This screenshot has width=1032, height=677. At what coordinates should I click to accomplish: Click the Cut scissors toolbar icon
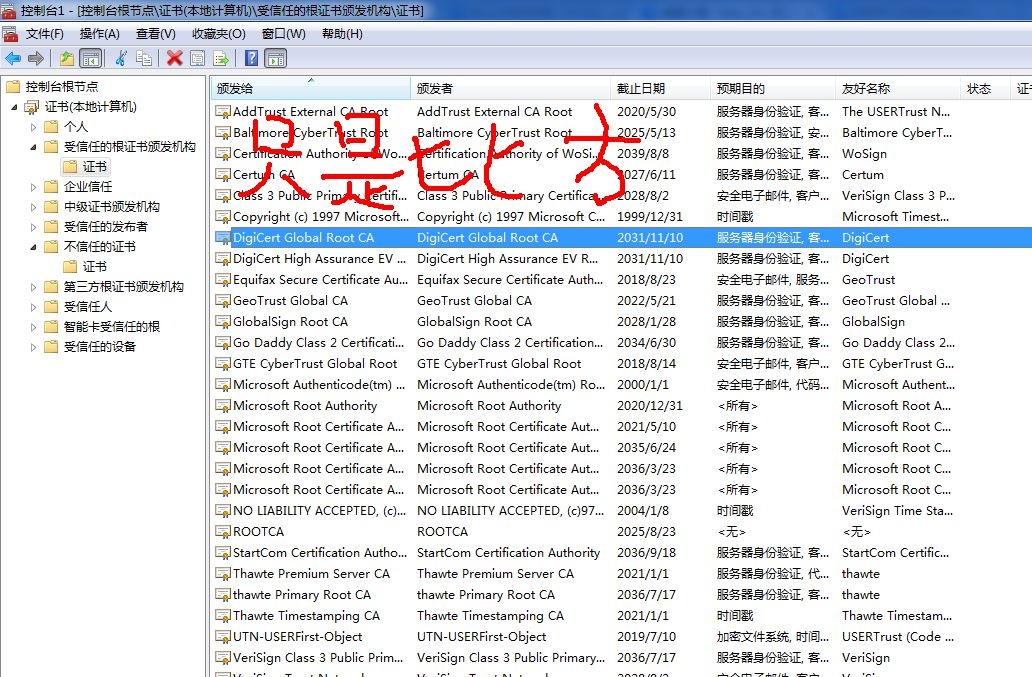point(121,59)
